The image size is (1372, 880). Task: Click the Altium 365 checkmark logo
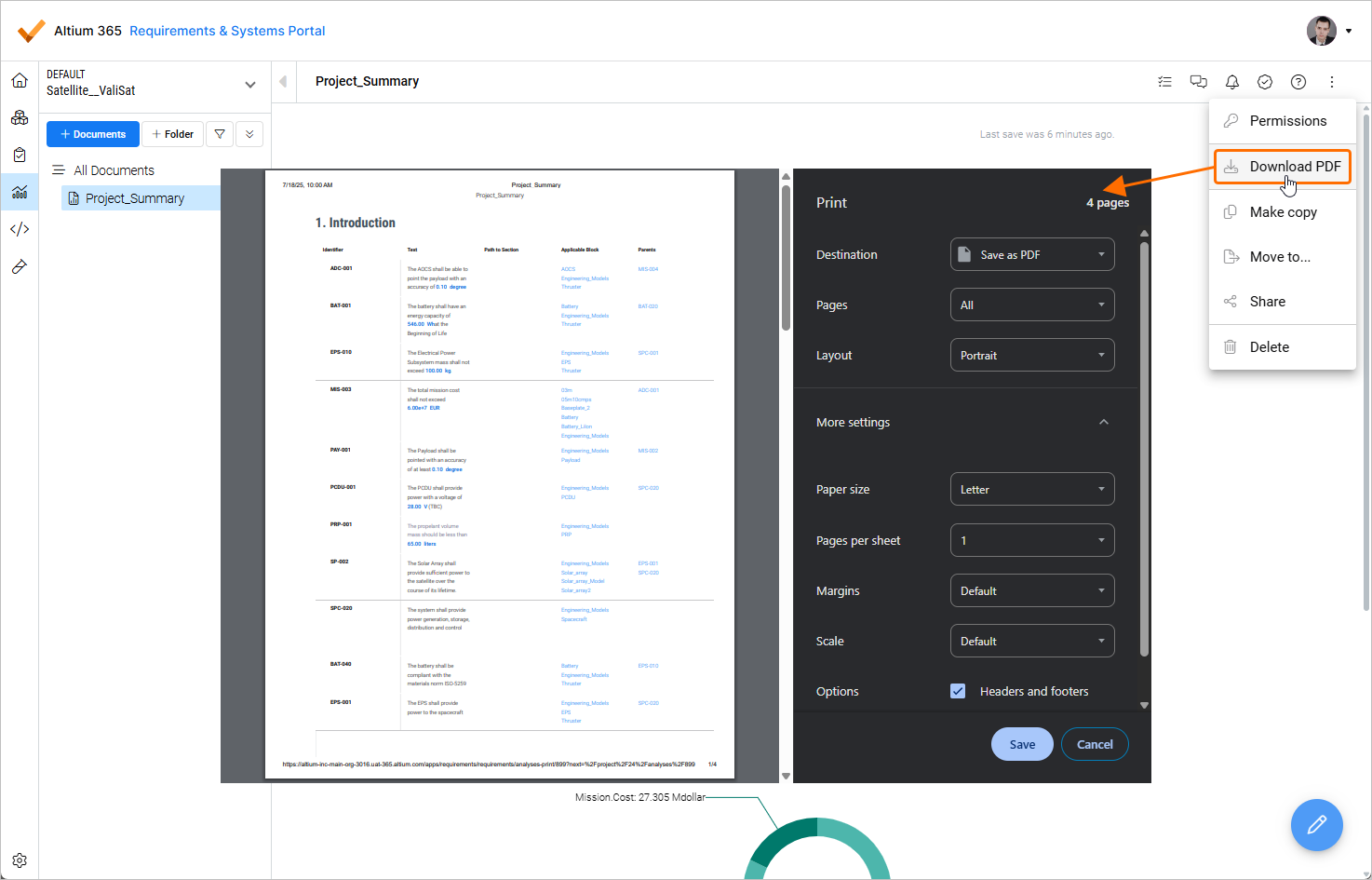coord(31,31)
